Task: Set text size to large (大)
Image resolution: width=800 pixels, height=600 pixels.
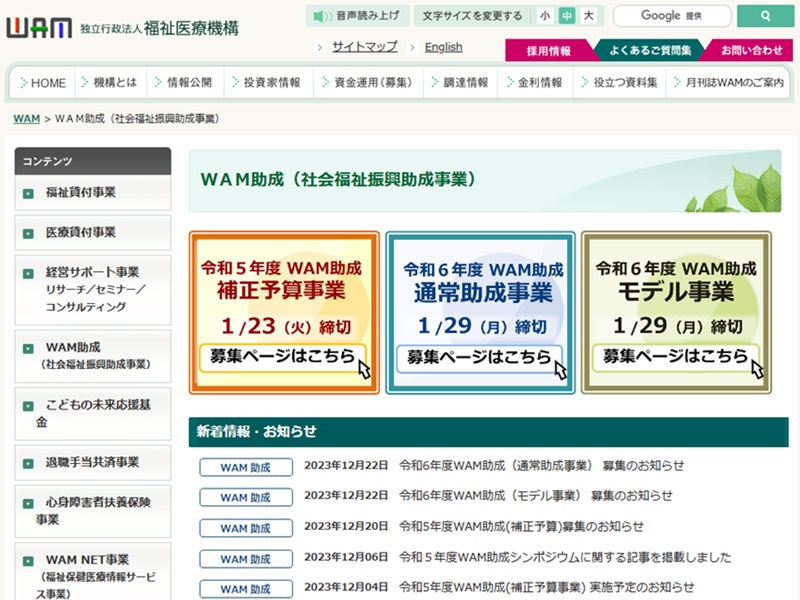Action: click(589, 16)
